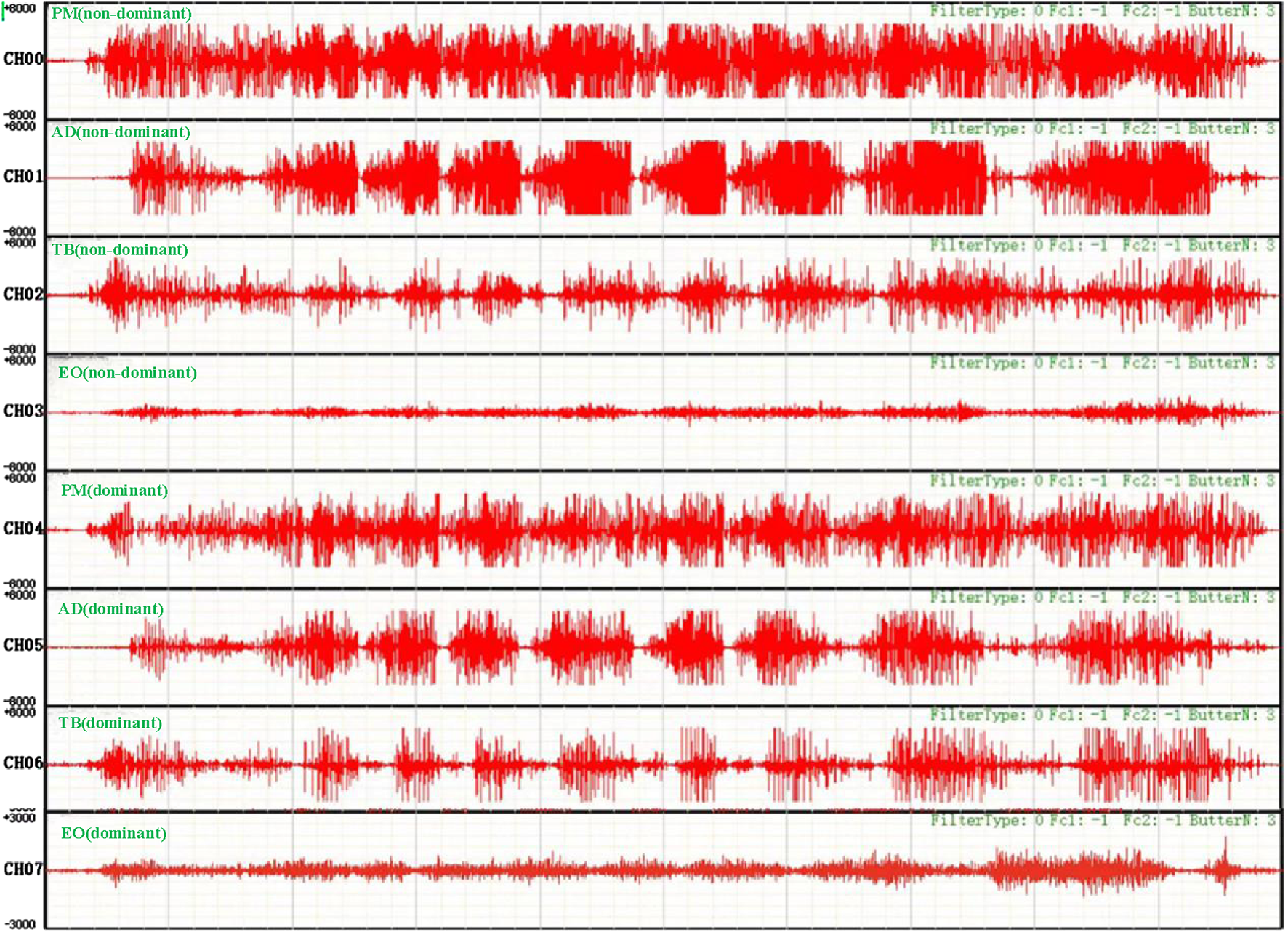
Task: Select the TB(non-dominant) annotation
Action: 120,250
